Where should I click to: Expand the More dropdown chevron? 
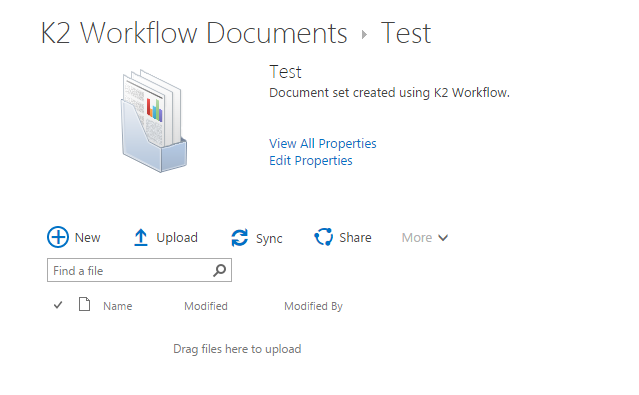click(443, 238)
